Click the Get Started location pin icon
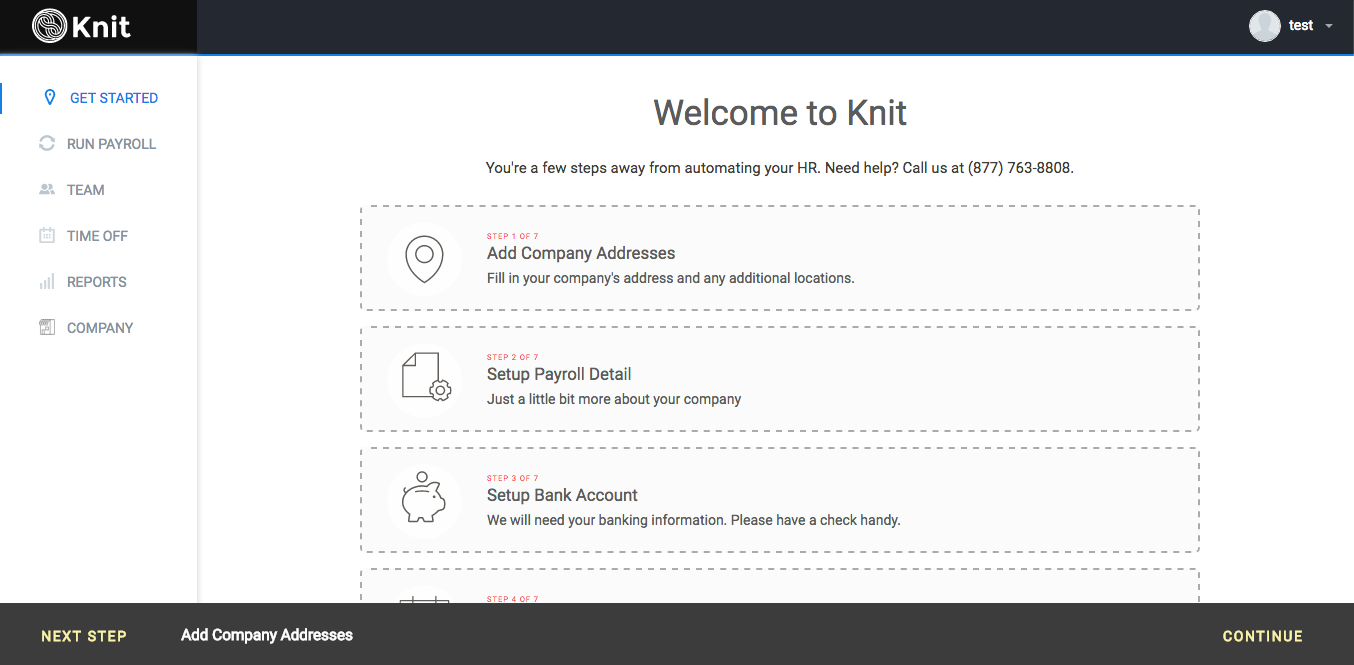This screenshot has height=665, width=1354. pos(50,98)
